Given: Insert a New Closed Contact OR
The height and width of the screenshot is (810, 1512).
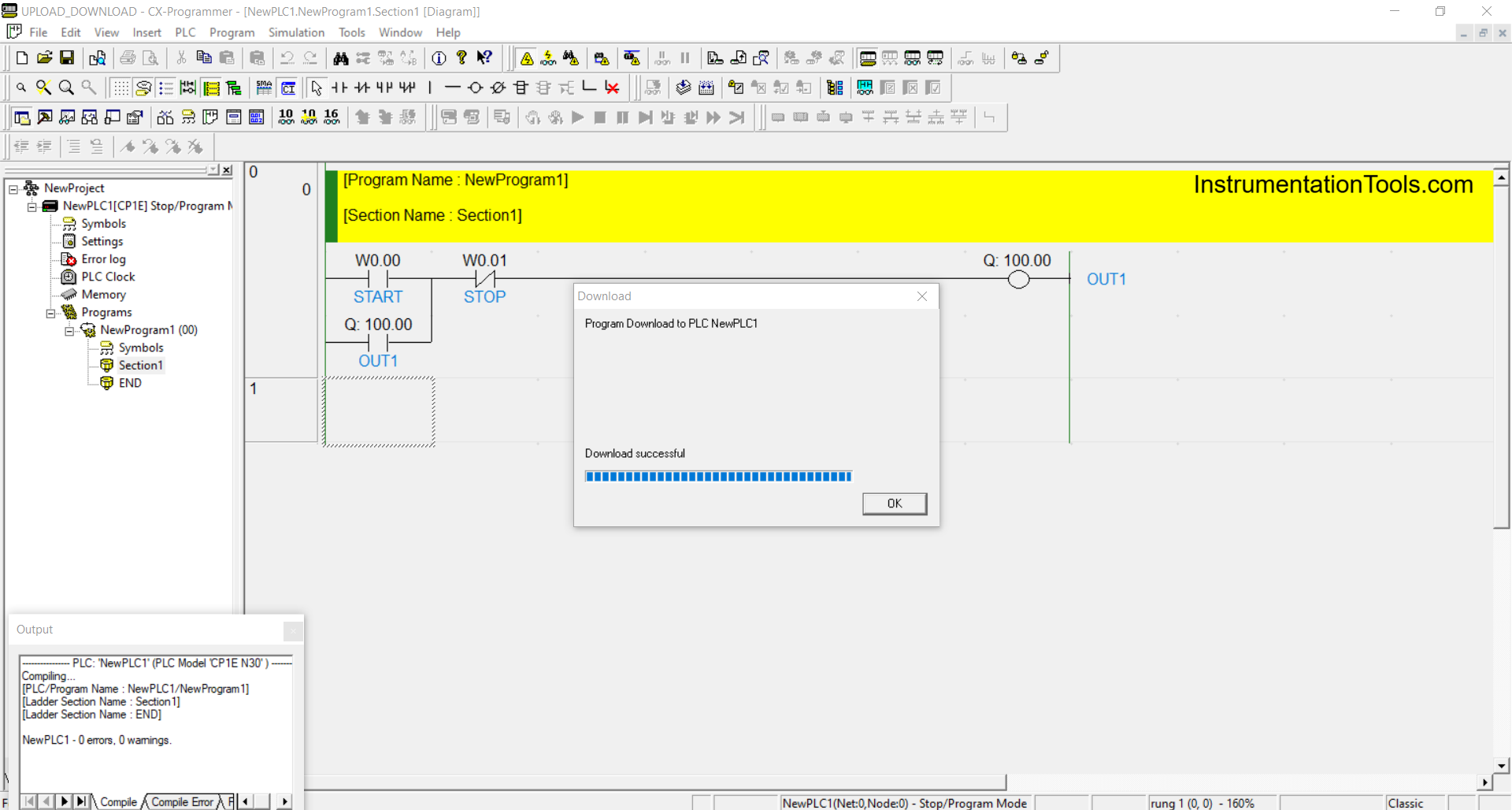Looking at the screenshot, I should 407,87.
